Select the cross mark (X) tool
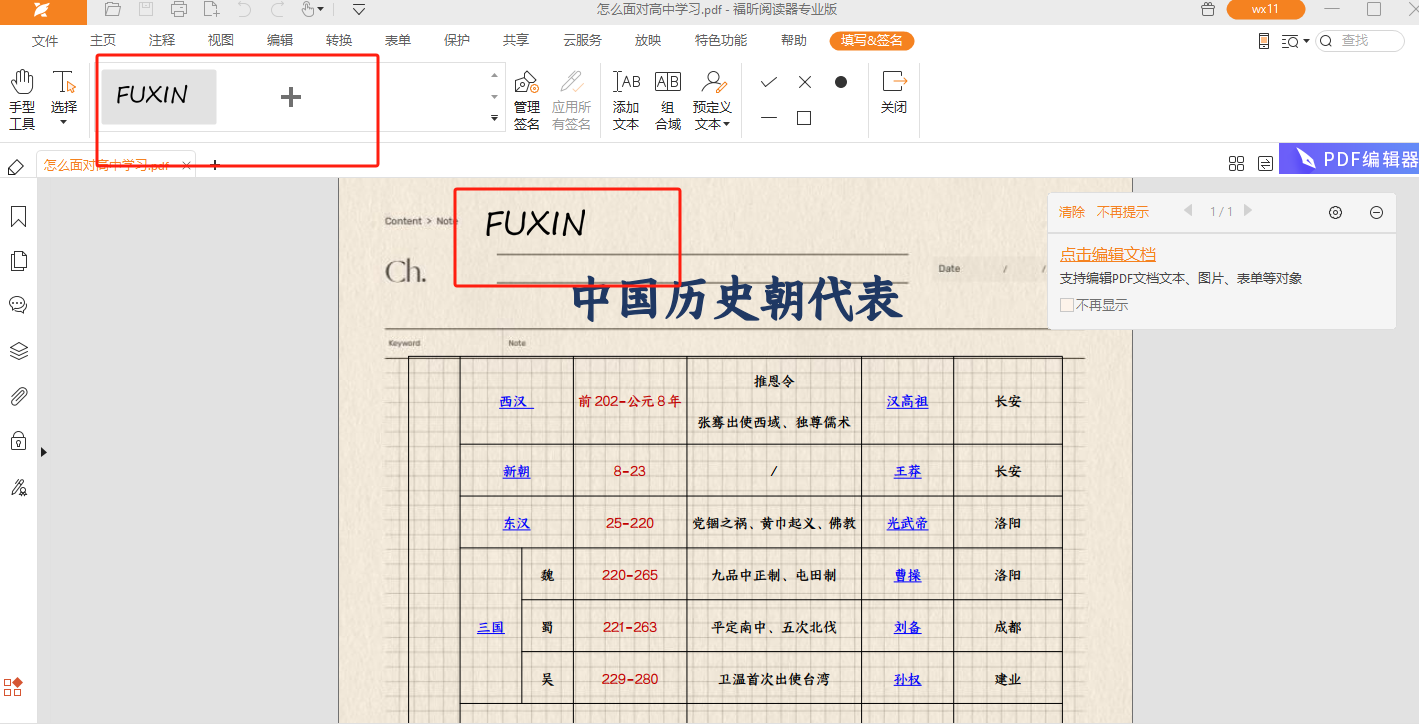The image size is (1419, 724). point(805,82)
